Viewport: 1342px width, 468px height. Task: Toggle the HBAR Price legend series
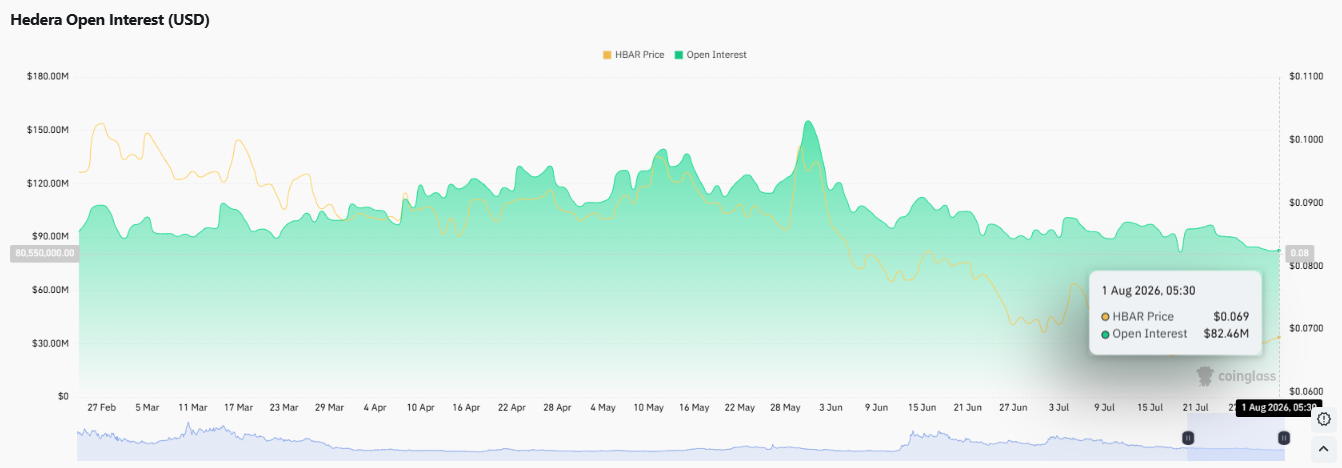coord(634,55)
